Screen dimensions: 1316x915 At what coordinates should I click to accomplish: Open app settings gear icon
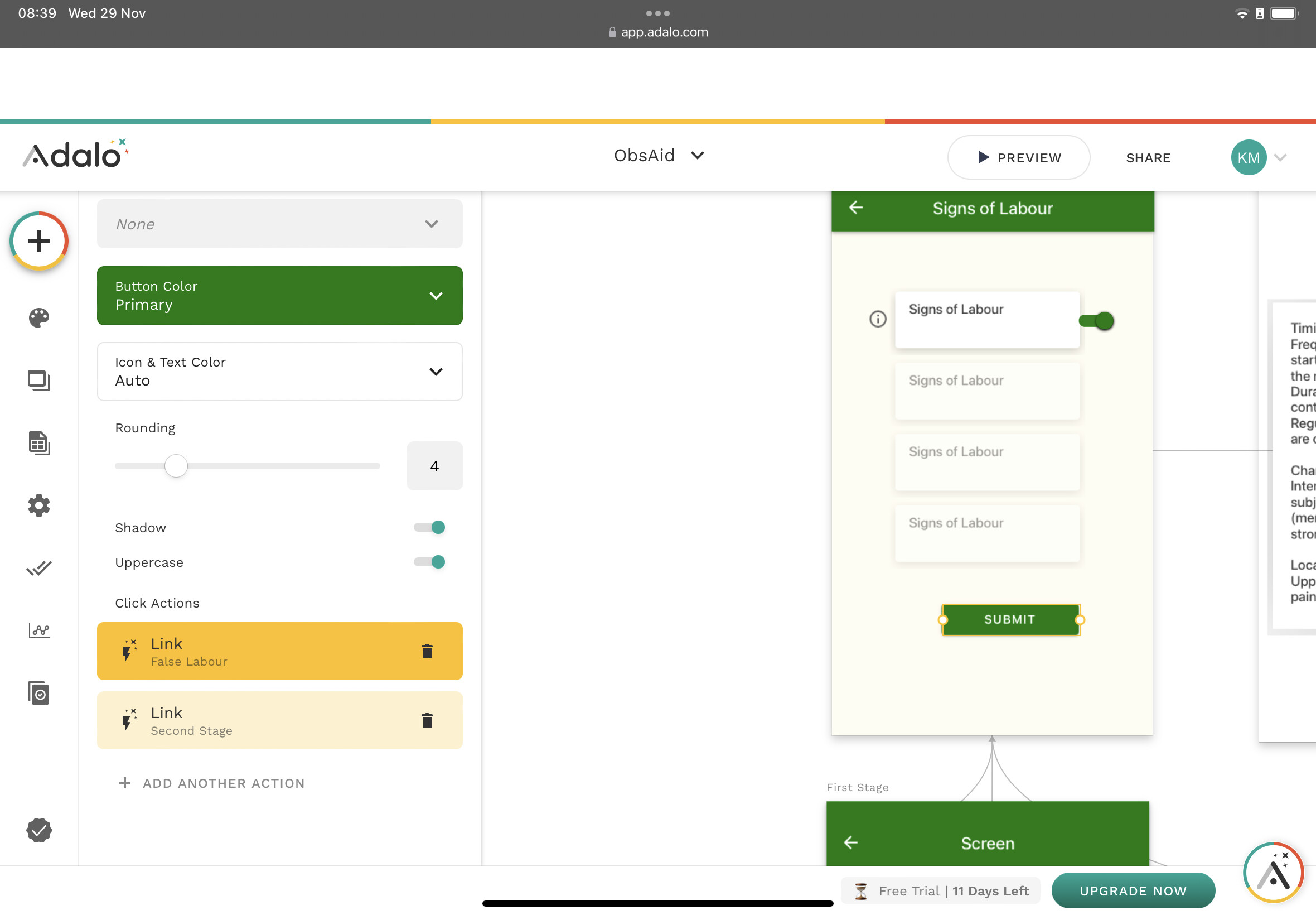pyautogui.click(x=39, y=505)
